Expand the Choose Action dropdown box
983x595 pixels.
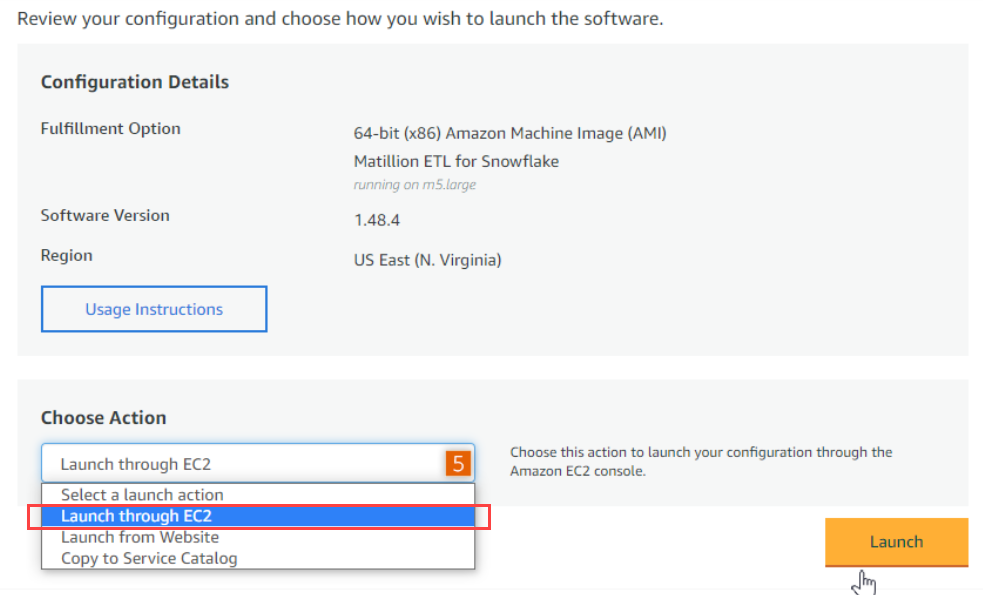coord(258,463)
